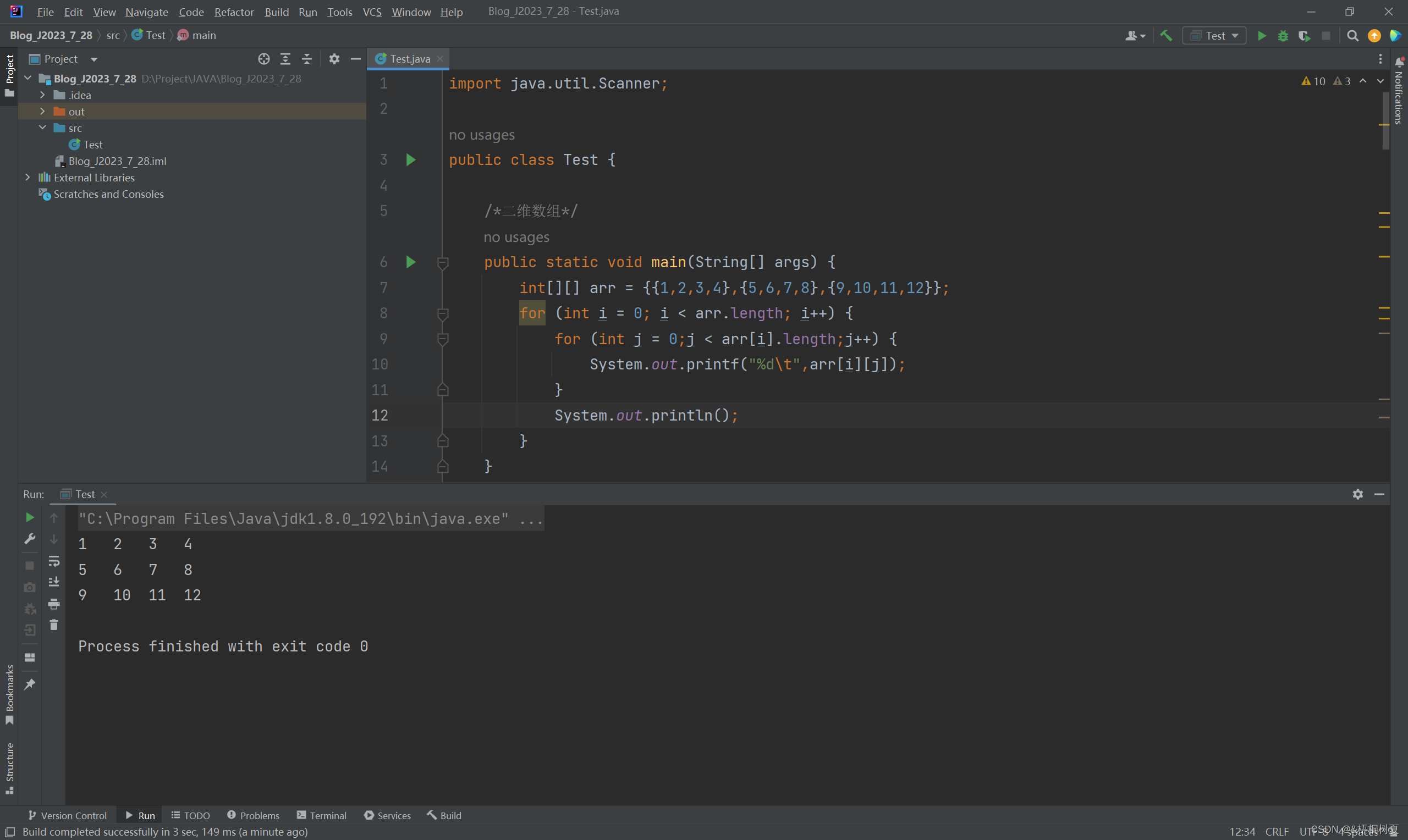This screenshot has height=840, width=1408.
Task: Open the Test run configuration dropdown
Action: [x=1214, y=36]
